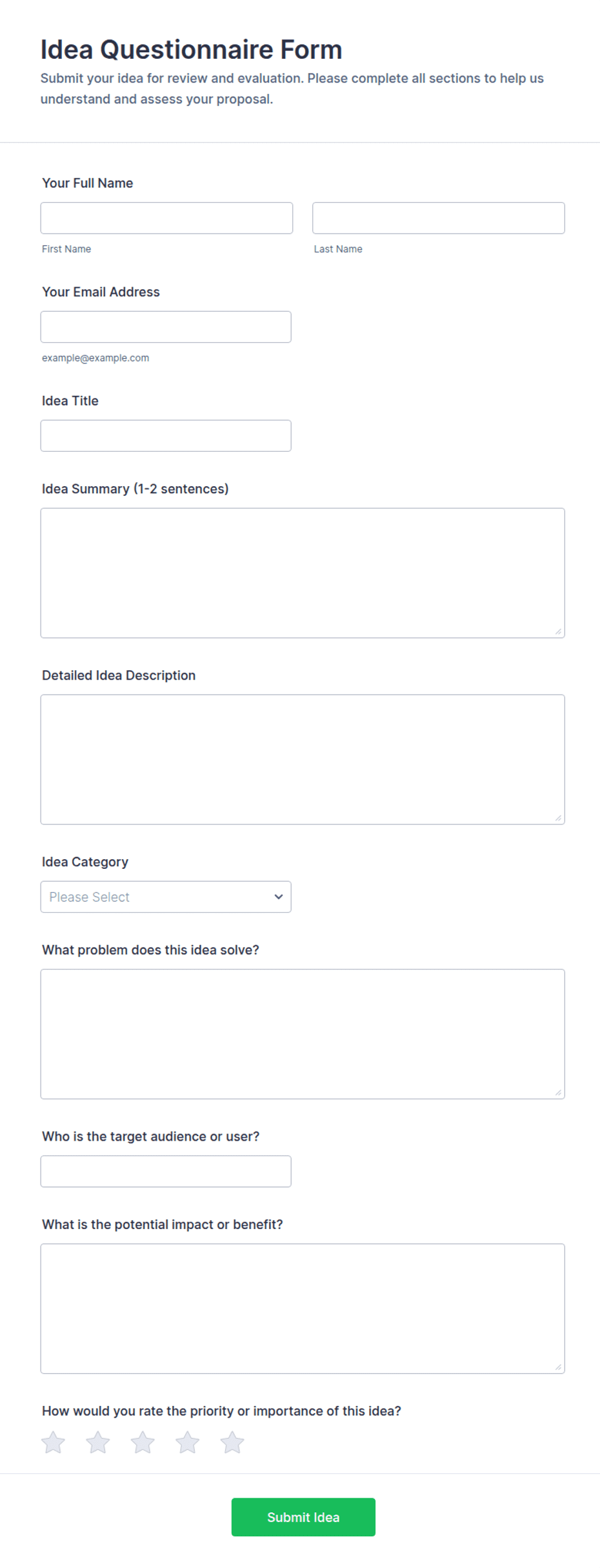Viewport: 600px width, 1568px height.
Task: Click into the Last Name field
Action: (439, 218)
